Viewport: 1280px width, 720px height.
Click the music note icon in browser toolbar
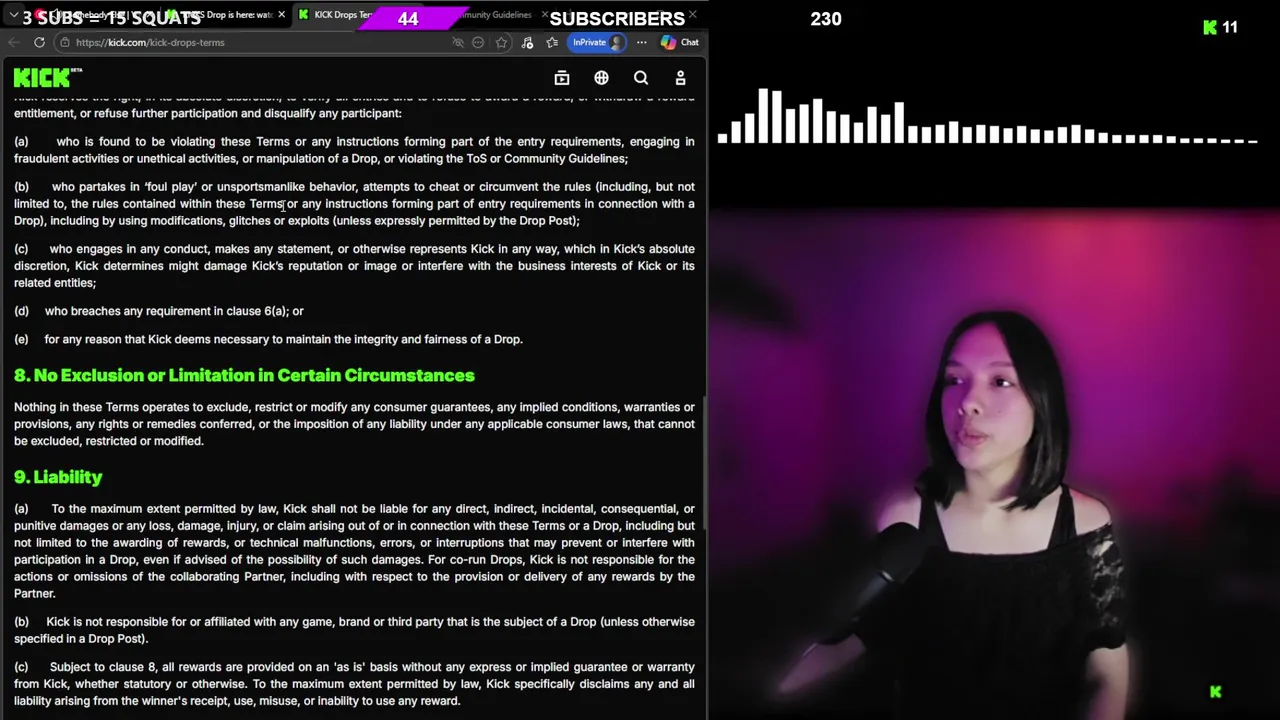(527, 42)
